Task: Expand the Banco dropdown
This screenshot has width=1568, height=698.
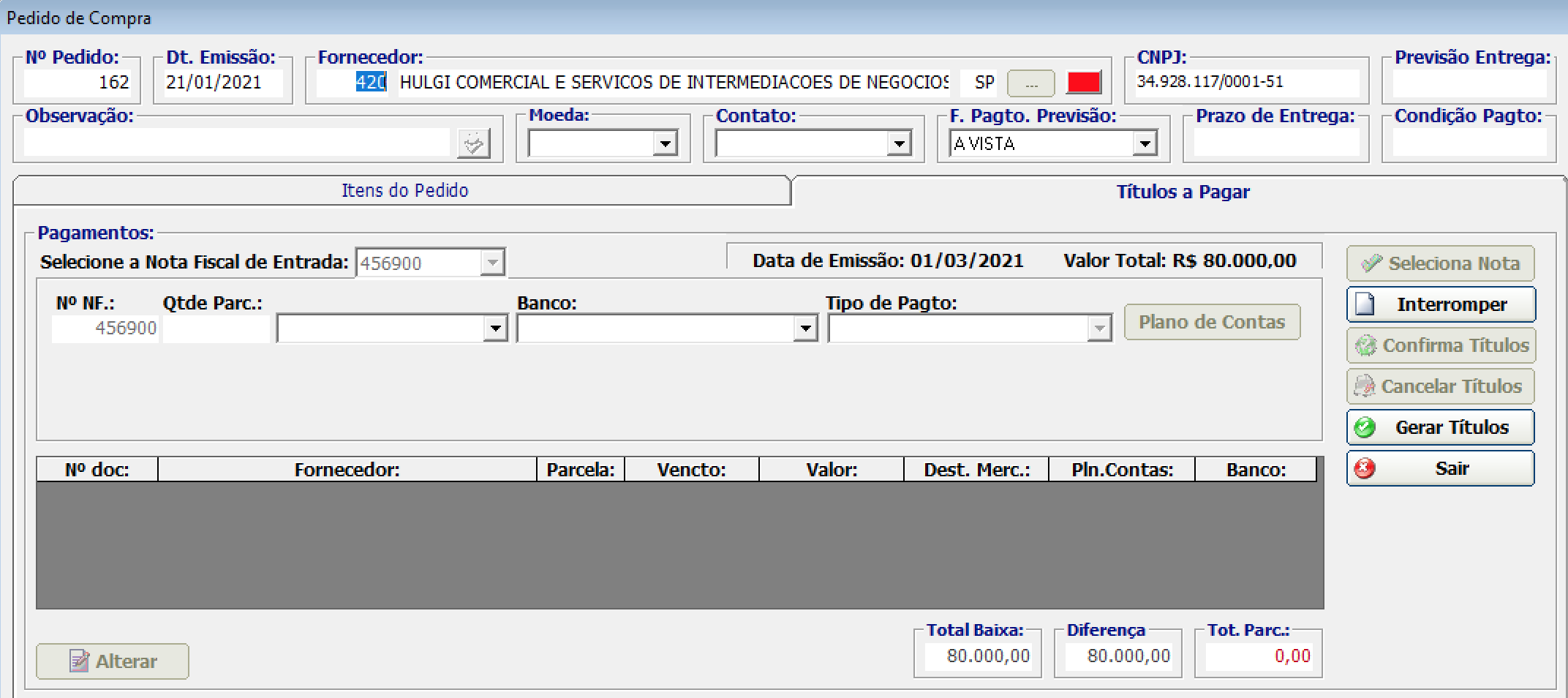Action: pyautogui.click(x=805, y=328)
